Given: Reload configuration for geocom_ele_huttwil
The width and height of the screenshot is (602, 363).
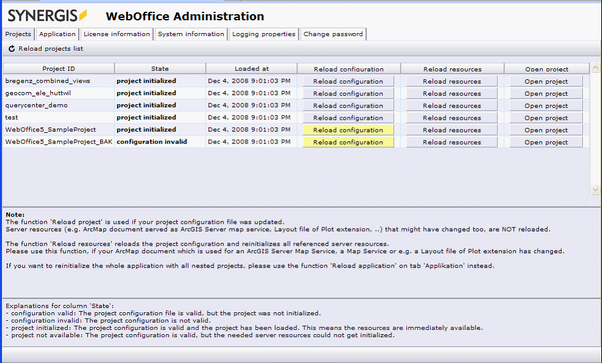Looking at the screenshot, I should [x=348, y=93].
